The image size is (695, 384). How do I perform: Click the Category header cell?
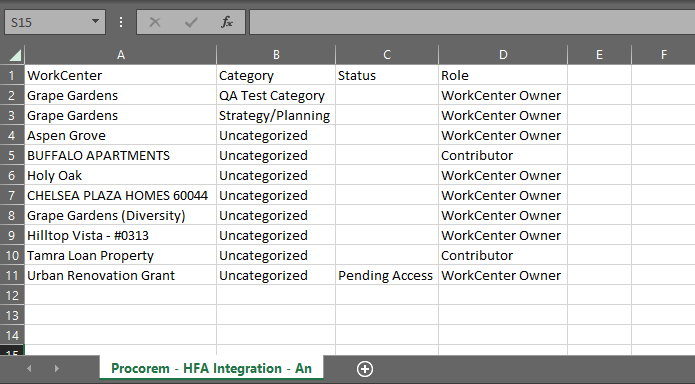(276, 75)
